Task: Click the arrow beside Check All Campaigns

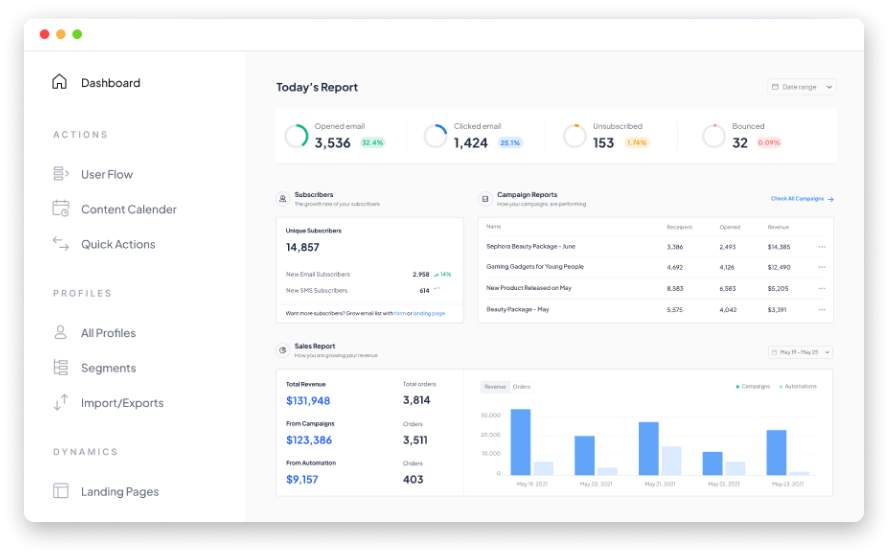Action: (x=831, y=199)
